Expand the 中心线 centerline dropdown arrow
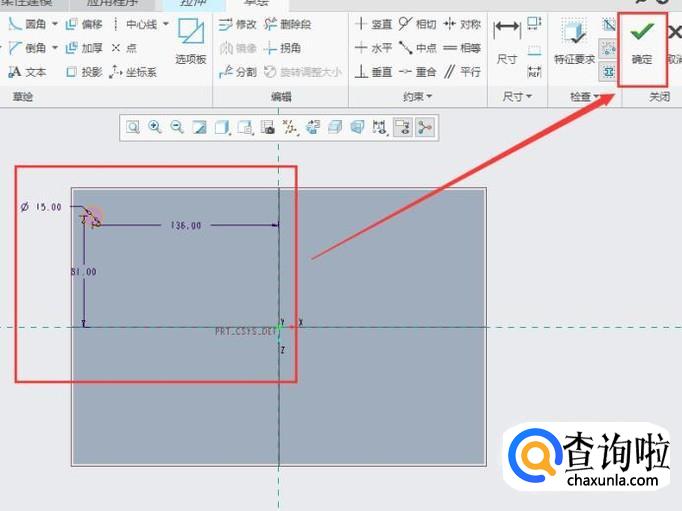The height and width of the screenshot is (511, 682). pyautogui.click(x=166, y=24)
